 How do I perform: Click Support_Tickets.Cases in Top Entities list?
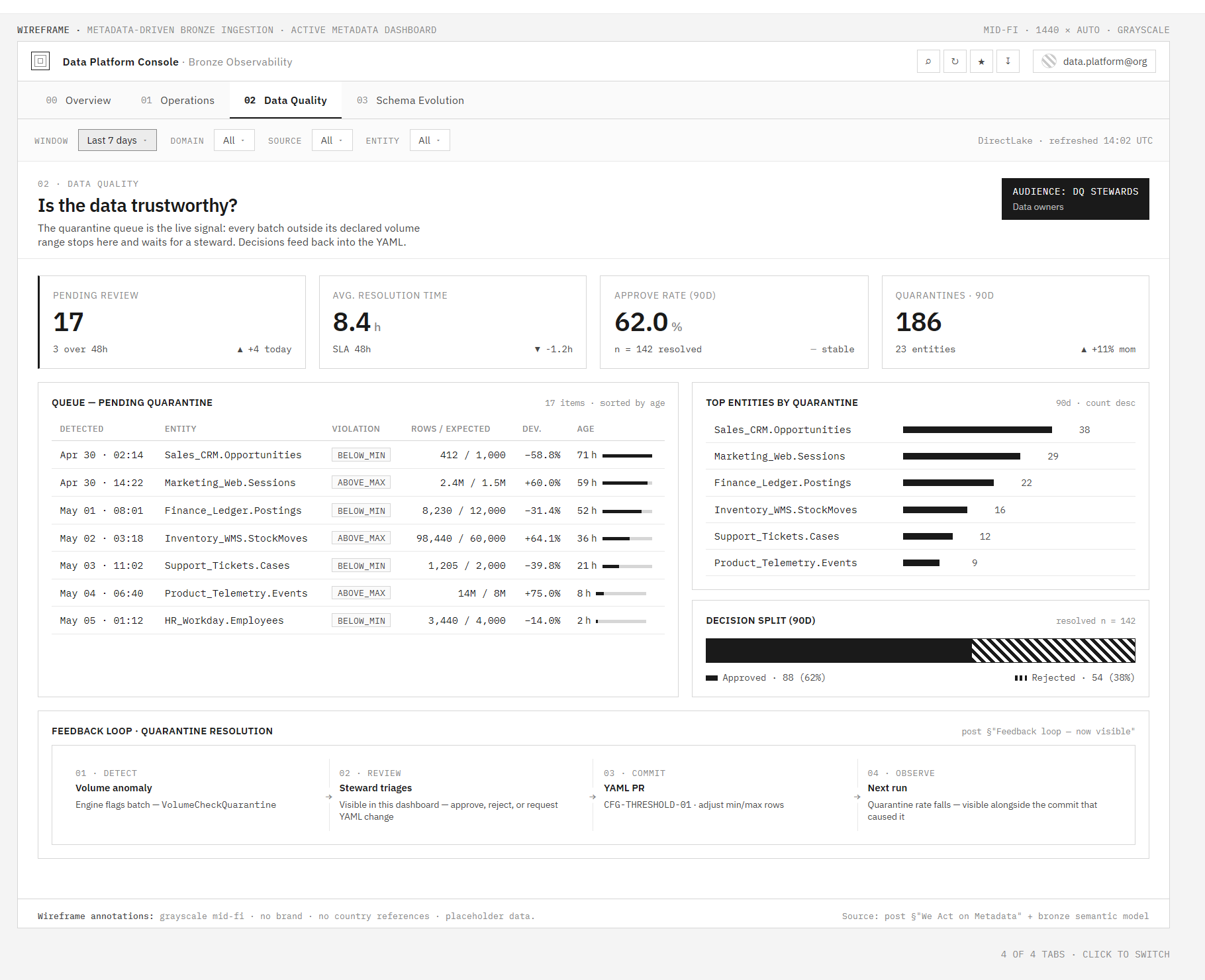point(777,536)
